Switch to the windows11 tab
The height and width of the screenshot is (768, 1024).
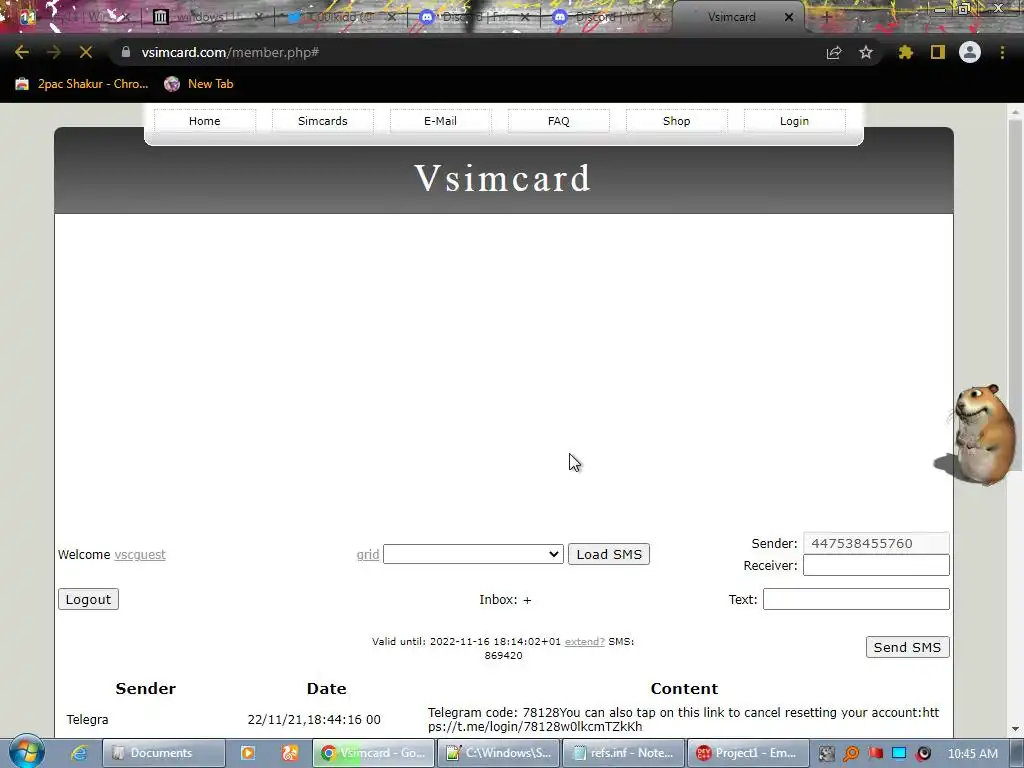206,17
